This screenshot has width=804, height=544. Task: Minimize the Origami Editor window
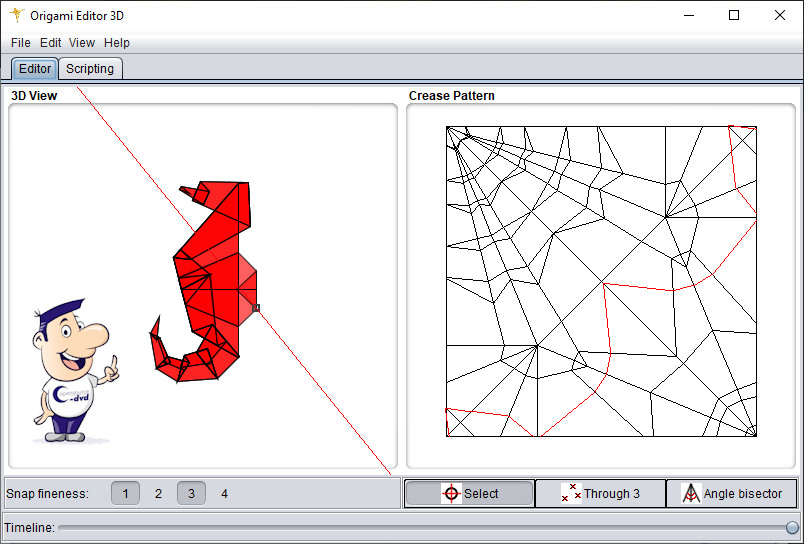click(688, 15)
